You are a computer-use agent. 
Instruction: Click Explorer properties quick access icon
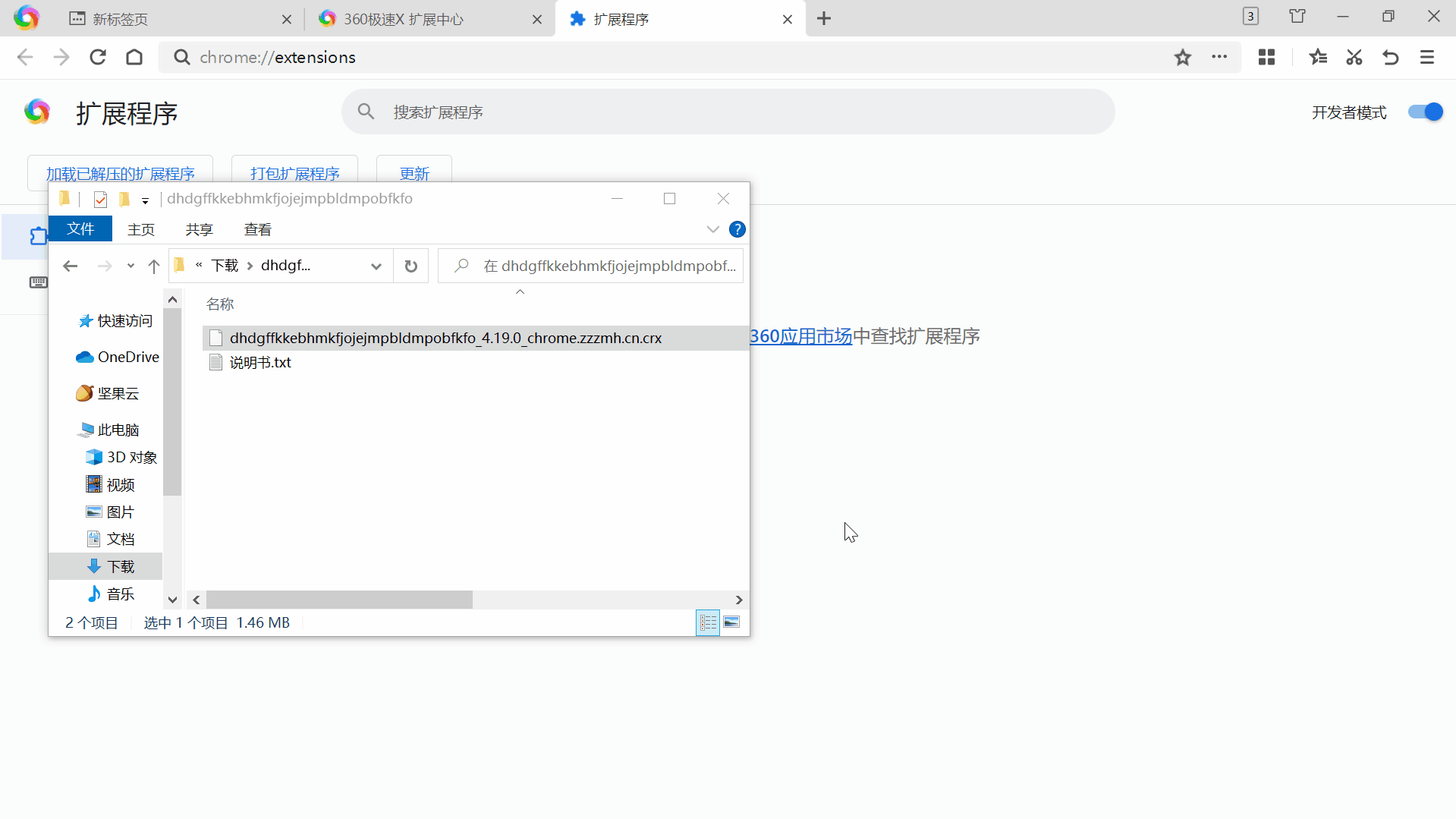pyautogui.click(x=100, y=199)
